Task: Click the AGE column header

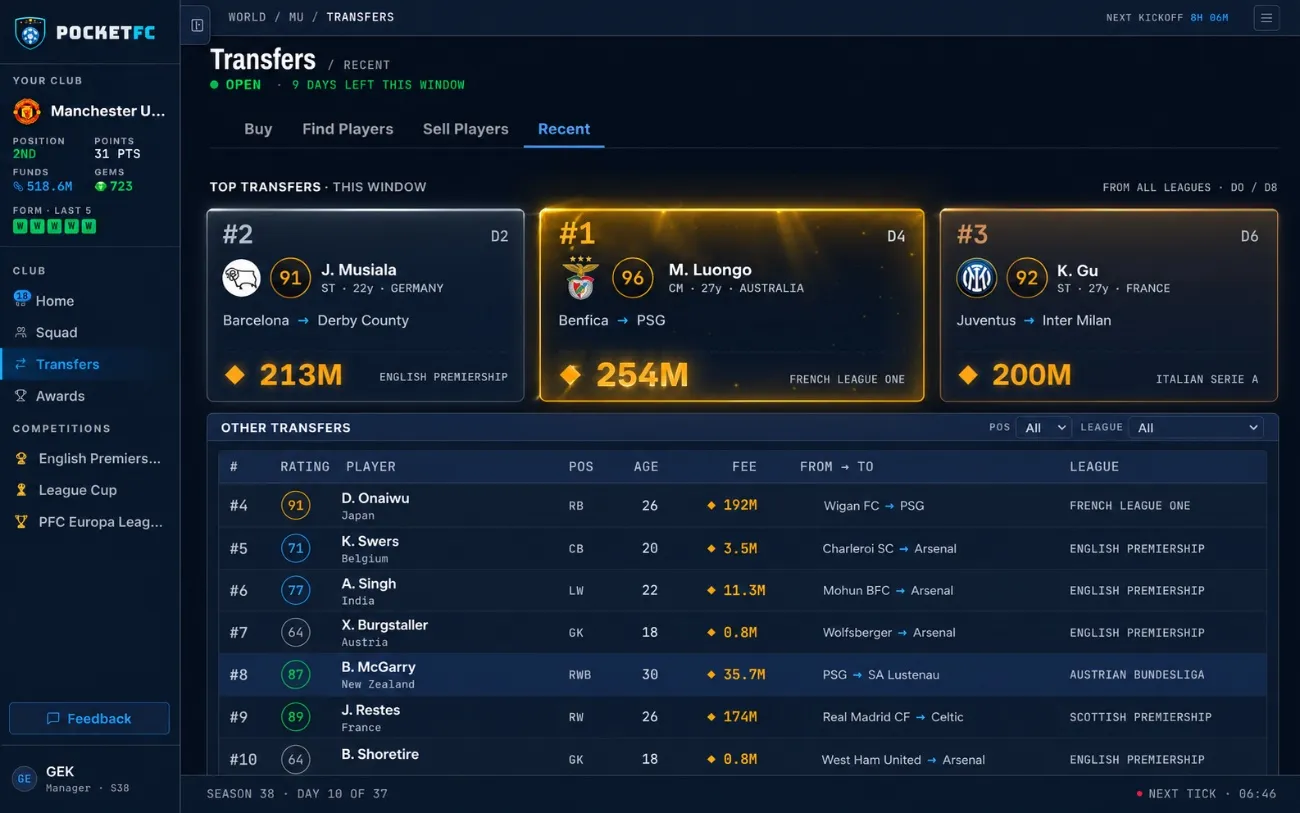Action: pos(646,466)
